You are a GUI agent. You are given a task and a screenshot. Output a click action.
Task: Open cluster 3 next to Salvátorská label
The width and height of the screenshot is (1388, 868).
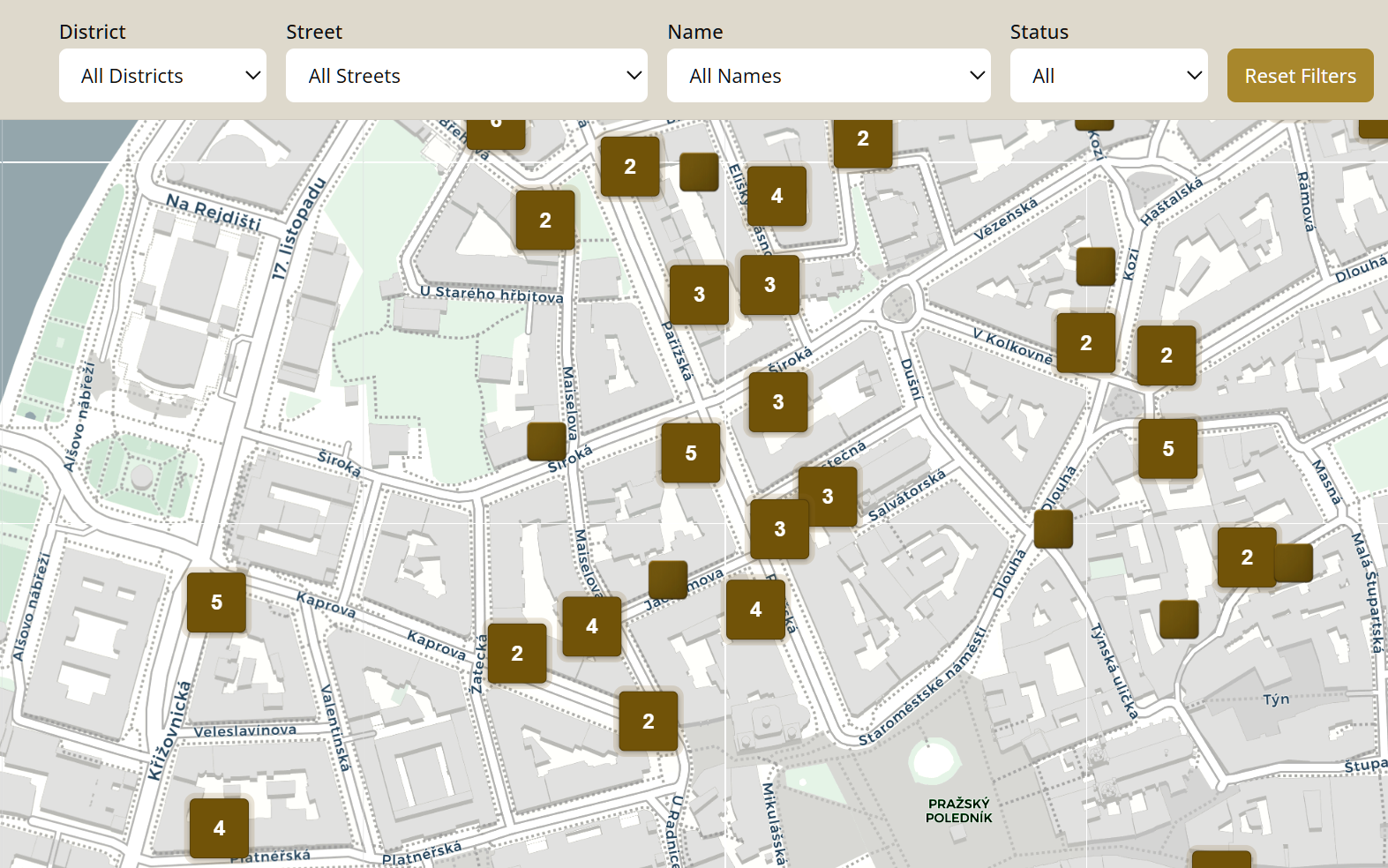(828, 497)
